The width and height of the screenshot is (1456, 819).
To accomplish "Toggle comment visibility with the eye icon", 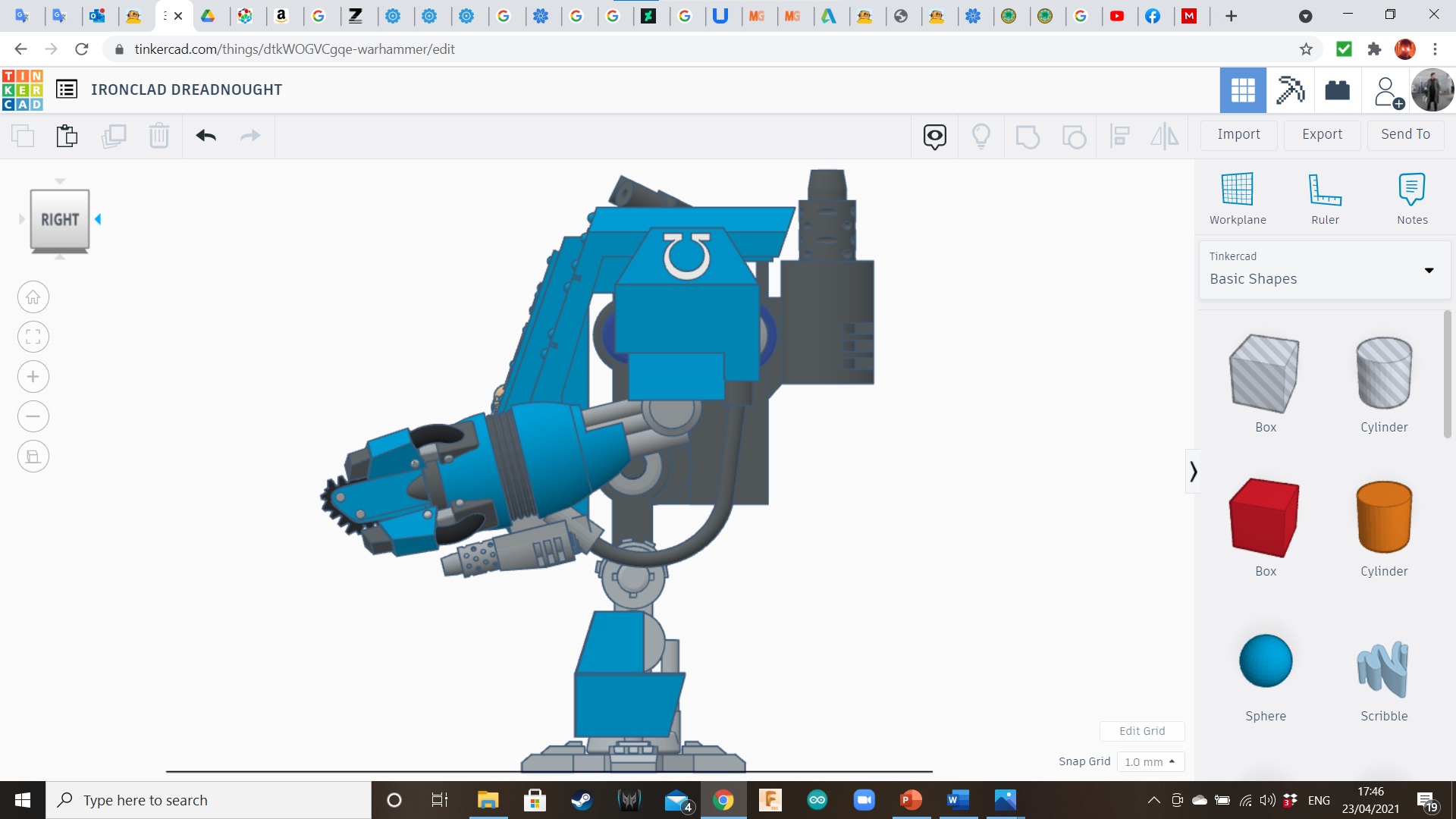I will pos(934,136).
